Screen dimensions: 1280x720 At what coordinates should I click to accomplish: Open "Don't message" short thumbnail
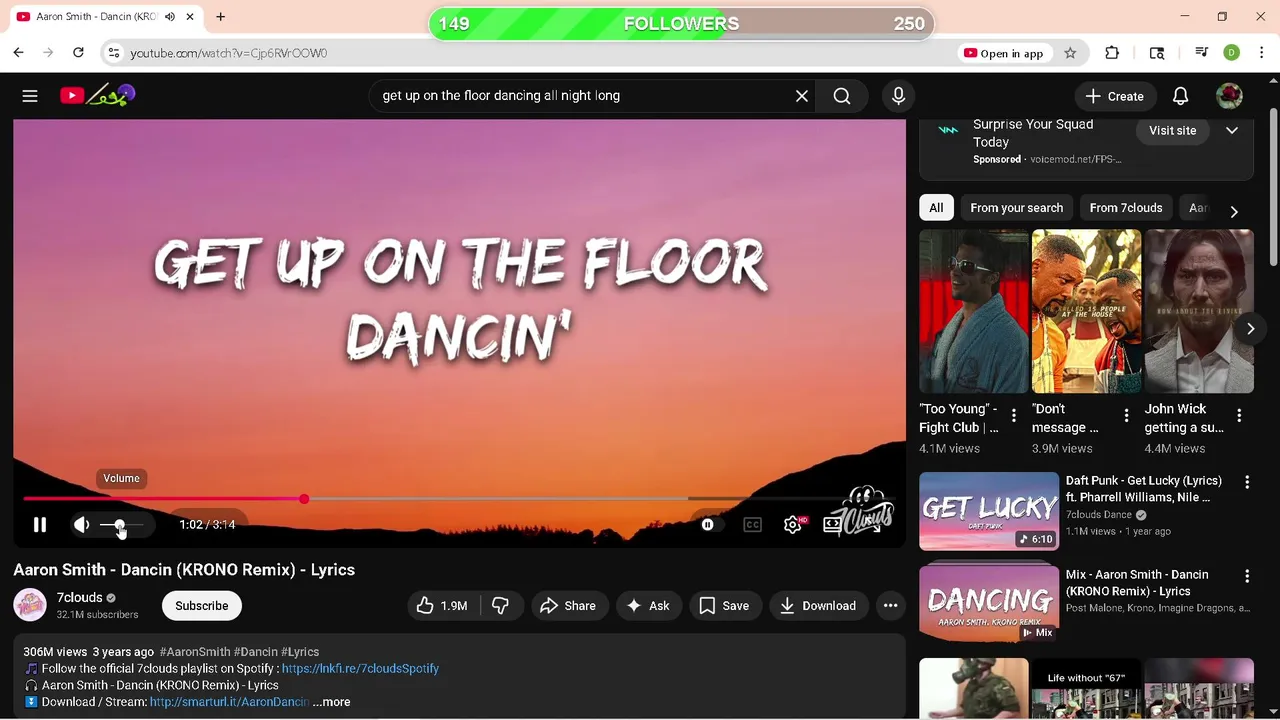pos(1086,312)
